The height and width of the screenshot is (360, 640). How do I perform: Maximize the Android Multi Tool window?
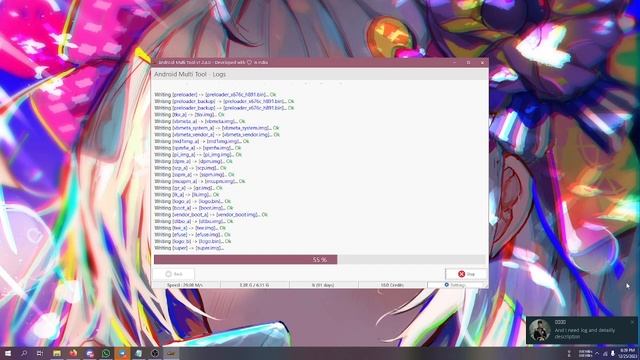click(469, 62)
